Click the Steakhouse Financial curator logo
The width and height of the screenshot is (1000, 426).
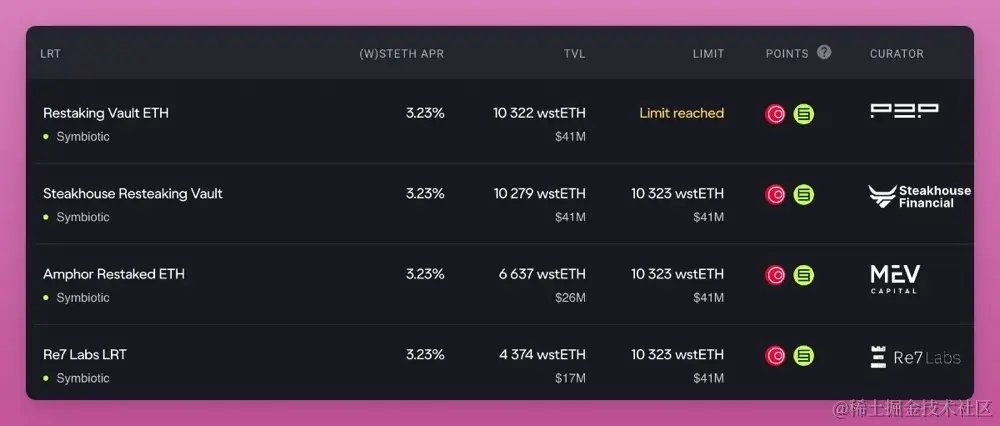[x=919, y=197]
